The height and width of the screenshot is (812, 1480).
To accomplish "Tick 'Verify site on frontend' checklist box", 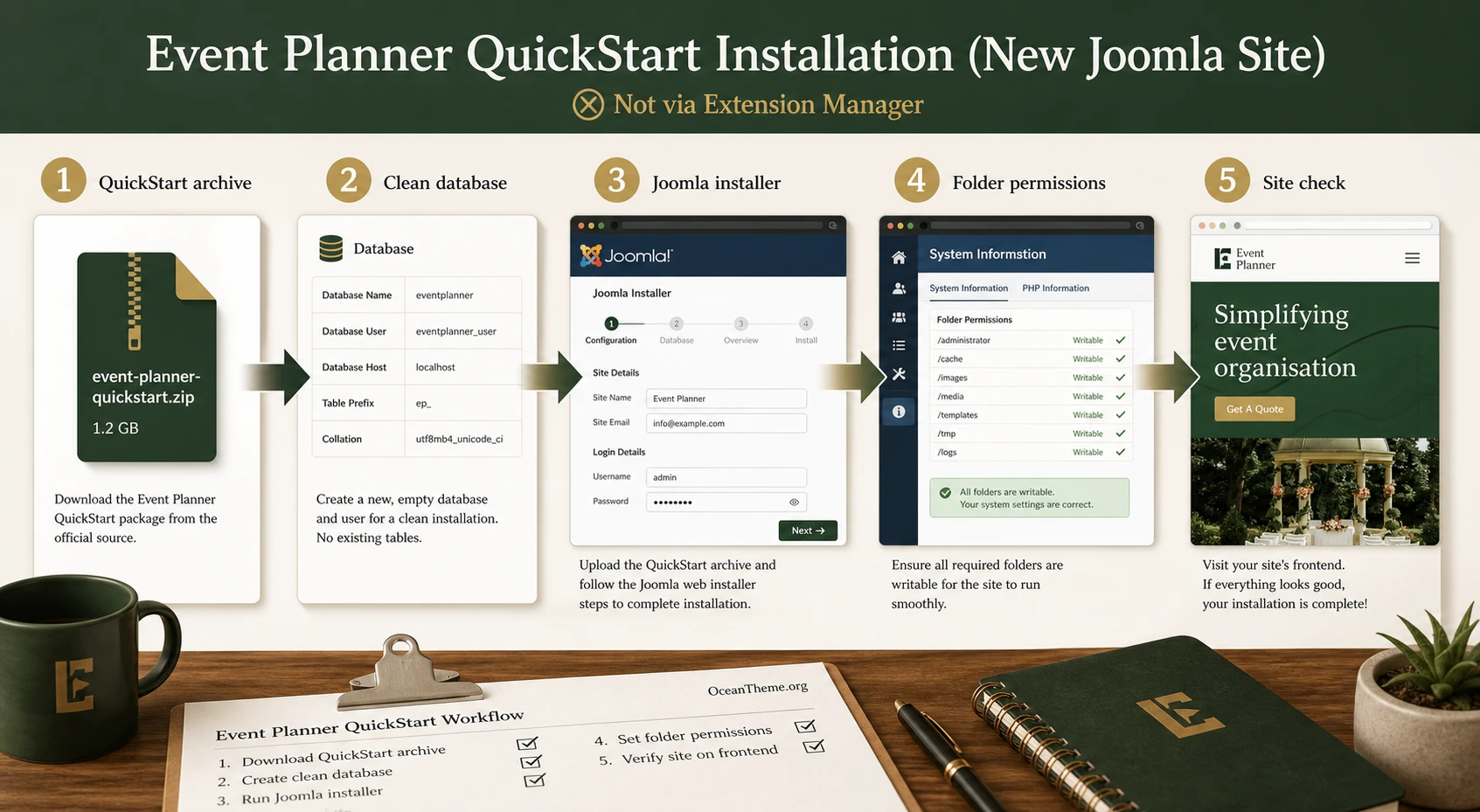I will click(x=813, y=746).
